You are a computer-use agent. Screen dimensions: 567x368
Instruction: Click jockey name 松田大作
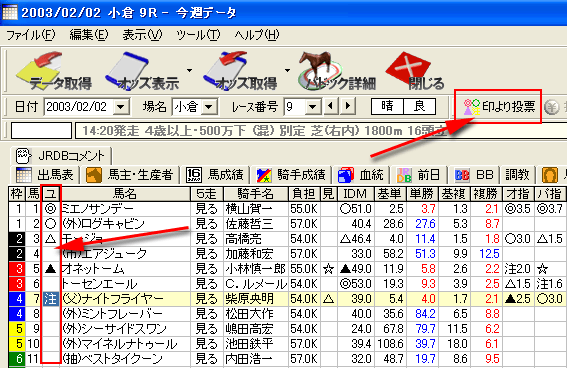click(x=250, y=314)
